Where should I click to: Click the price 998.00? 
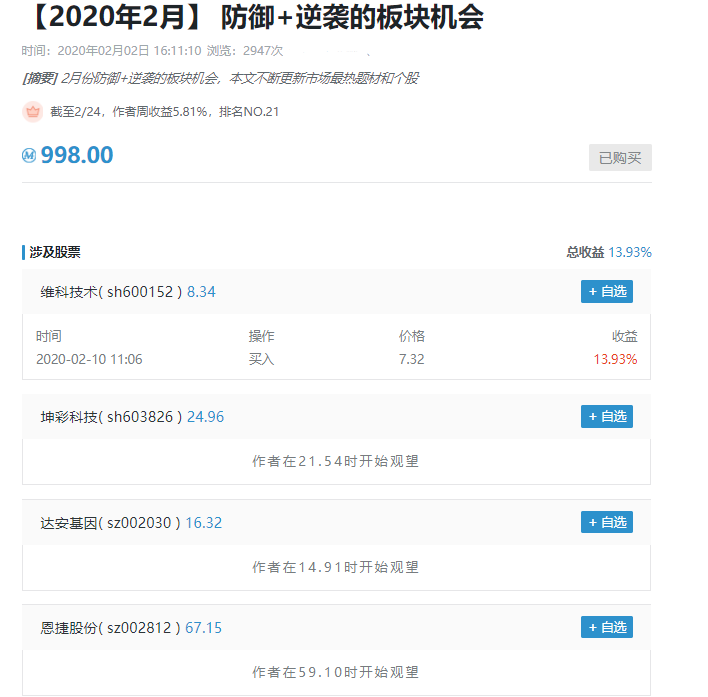pos(77,155)
